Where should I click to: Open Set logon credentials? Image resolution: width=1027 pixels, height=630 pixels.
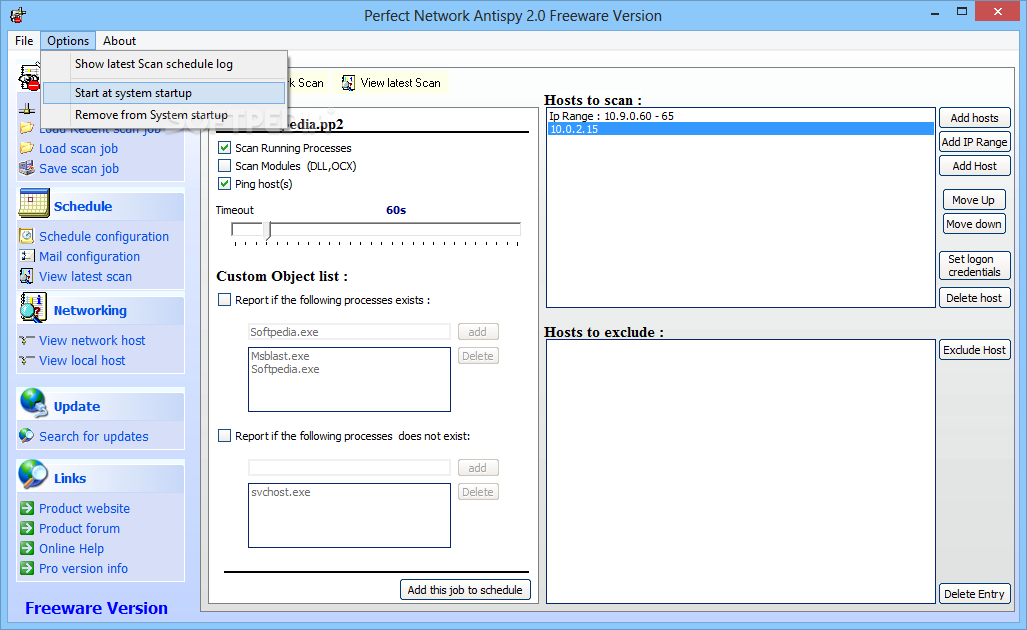point(975,265)
